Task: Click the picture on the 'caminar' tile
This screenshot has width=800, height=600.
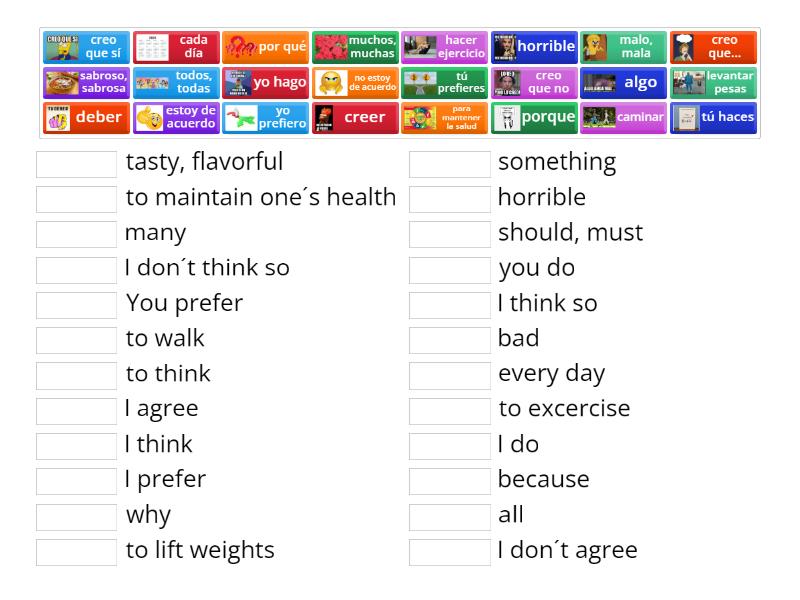Action: click(x=598, y=118)
